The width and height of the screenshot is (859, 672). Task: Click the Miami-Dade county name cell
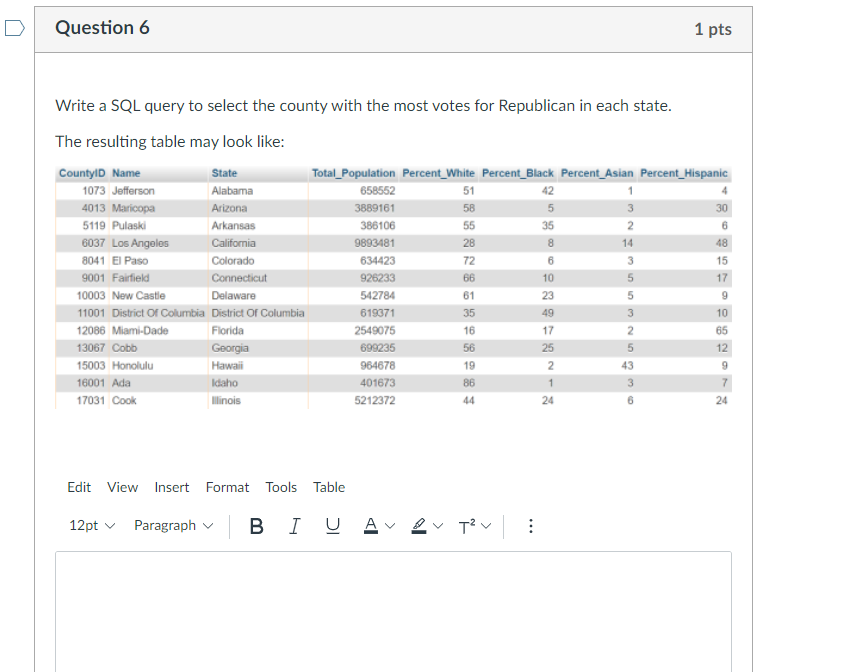[x=140, y=331]
